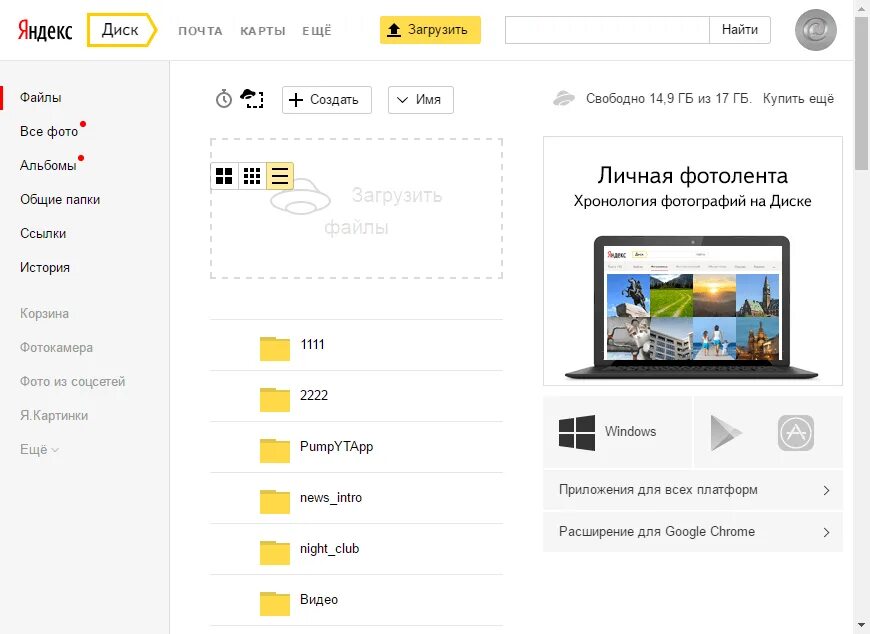Open the Имя sorting dropdown

click(x=420, y=100)
